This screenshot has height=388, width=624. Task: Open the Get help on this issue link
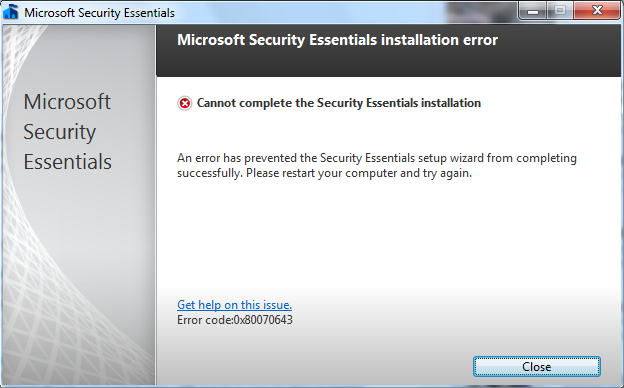click(x=234, y=305)
